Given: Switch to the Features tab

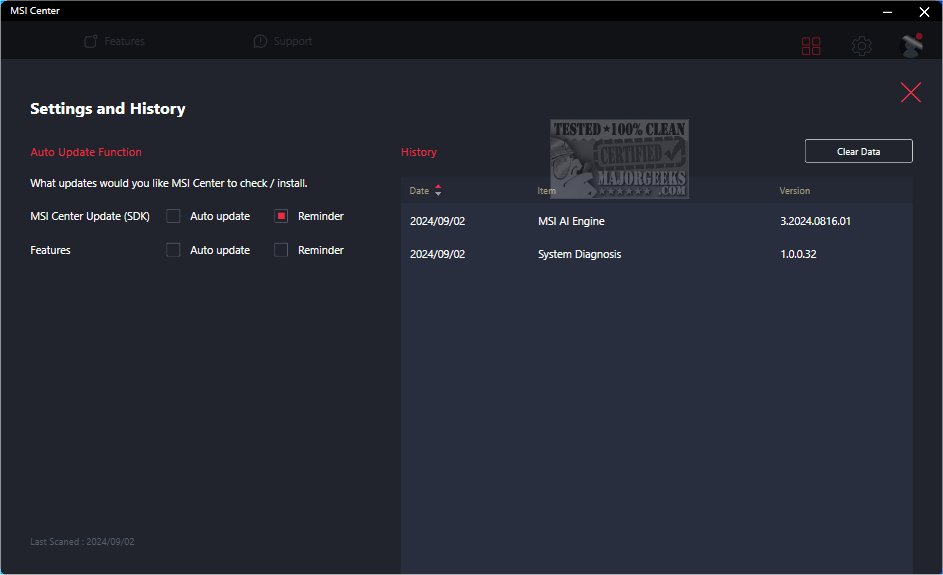Looking at the screenshot, I should [x=114, y=41].
